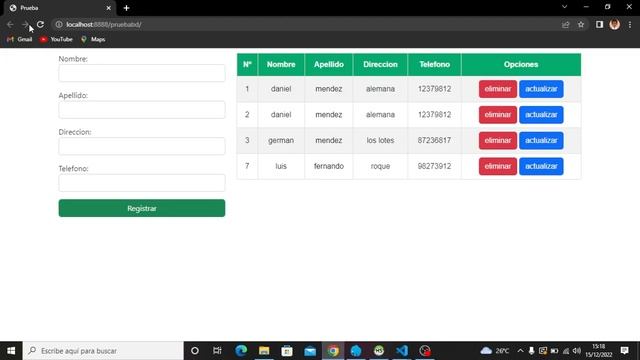
Task: Open the network icon in tray
Action: (x=566, y=351)
